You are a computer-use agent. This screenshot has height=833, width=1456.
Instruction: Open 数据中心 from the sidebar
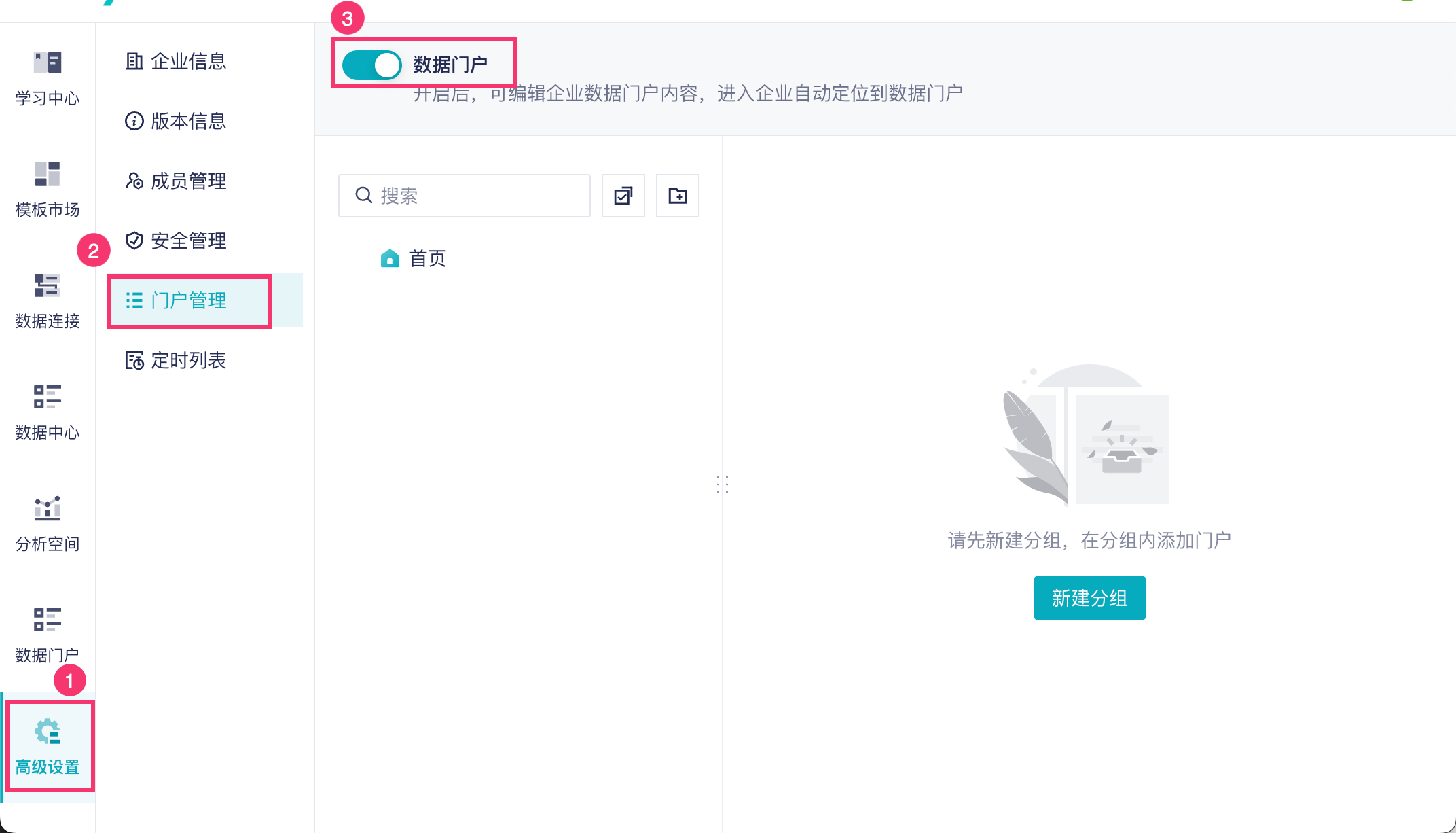[x=48, y=412]
